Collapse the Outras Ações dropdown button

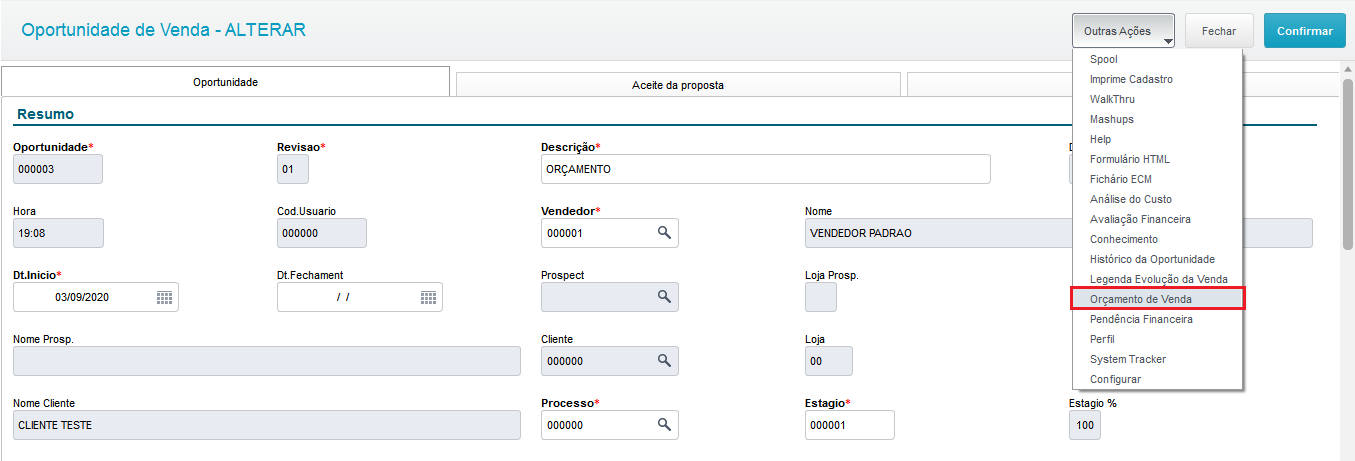click(x=1125, y=31)
